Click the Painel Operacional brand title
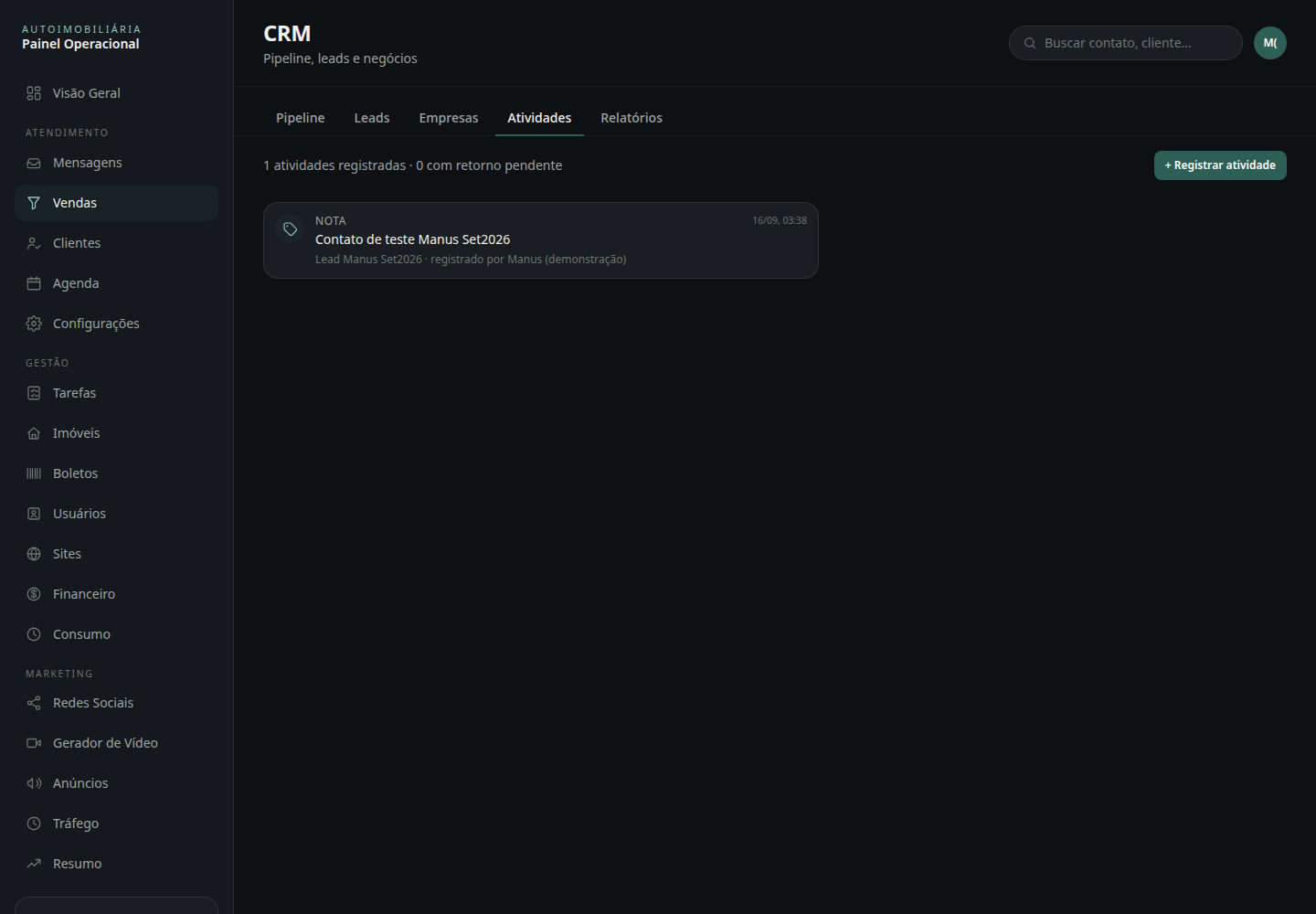The height and width of the screenshot is (914, 1316). (x=80, y=44)
